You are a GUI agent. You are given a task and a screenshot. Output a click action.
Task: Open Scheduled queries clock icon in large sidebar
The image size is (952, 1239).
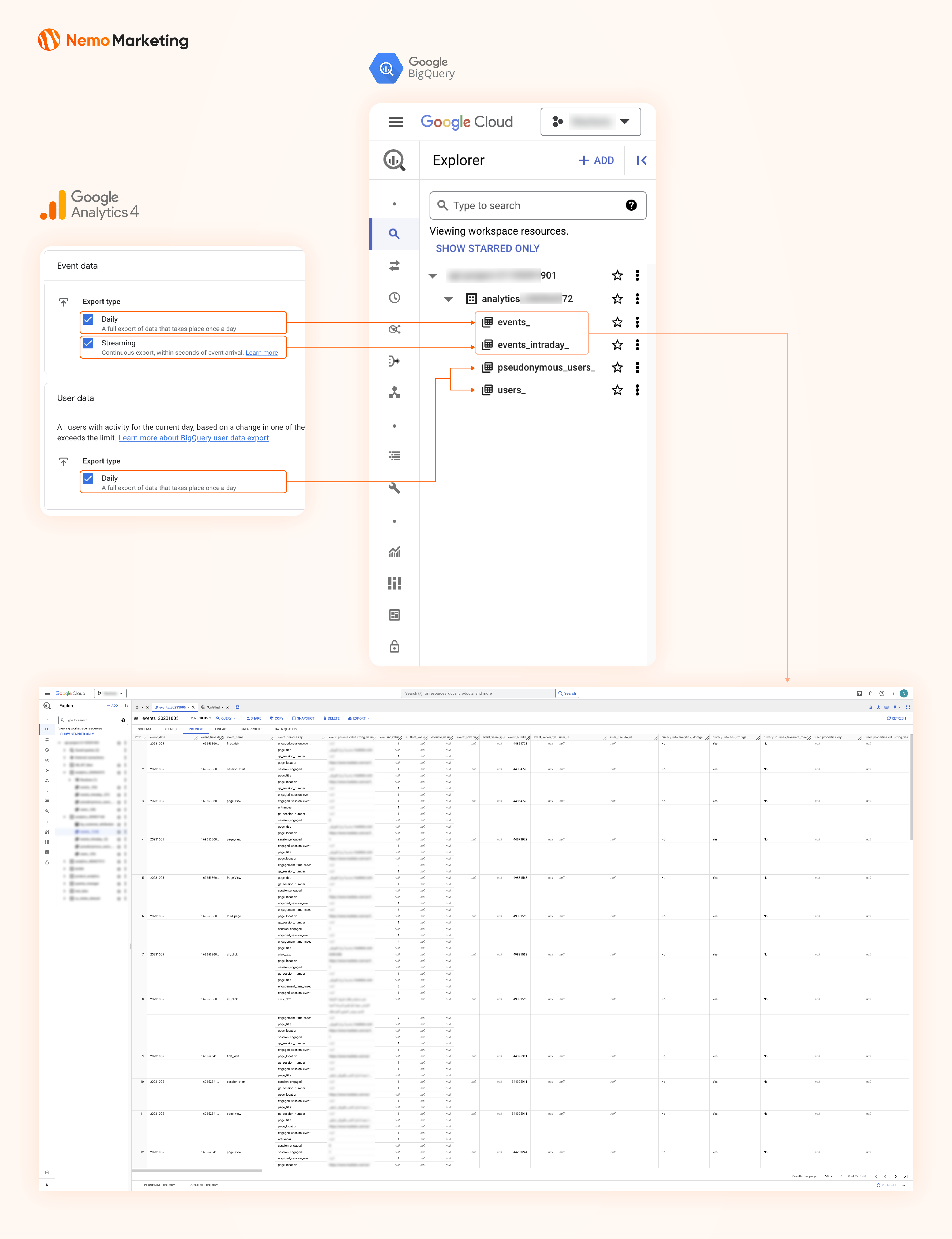pyautogui.click(x=394, y=297)
